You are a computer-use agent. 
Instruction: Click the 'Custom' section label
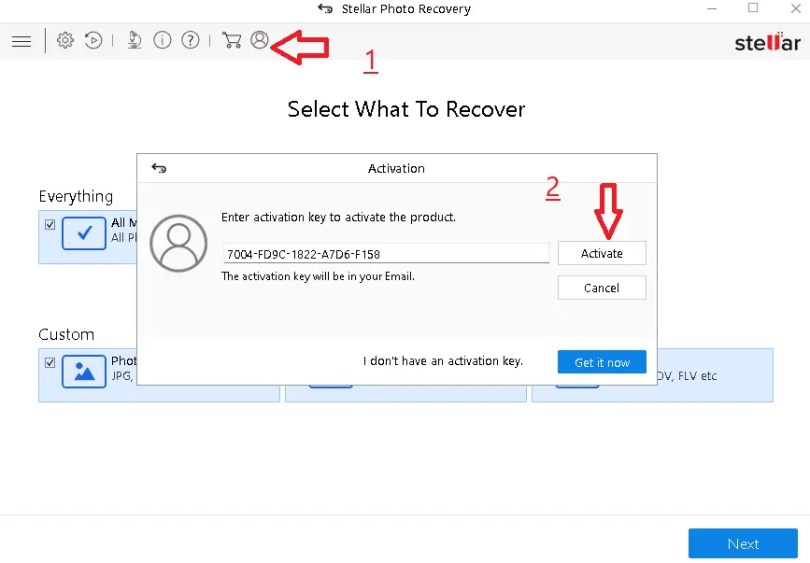[x=66, y=334]
